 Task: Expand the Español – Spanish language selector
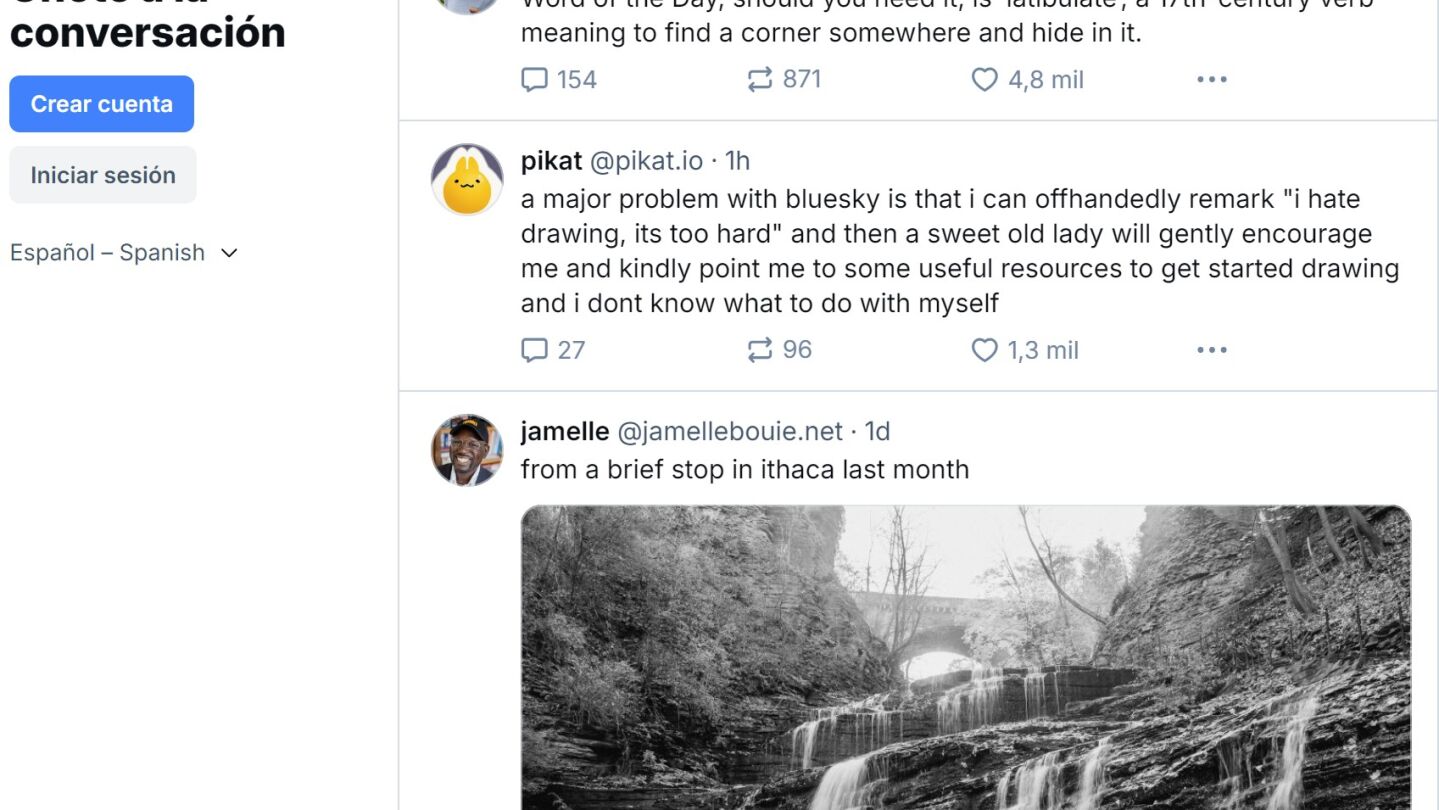(107, 253)
